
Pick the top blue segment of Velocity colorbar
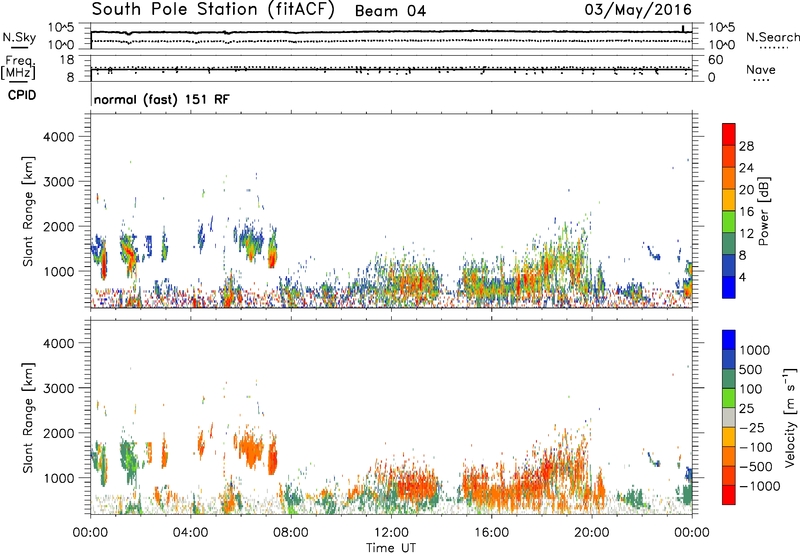729,340
